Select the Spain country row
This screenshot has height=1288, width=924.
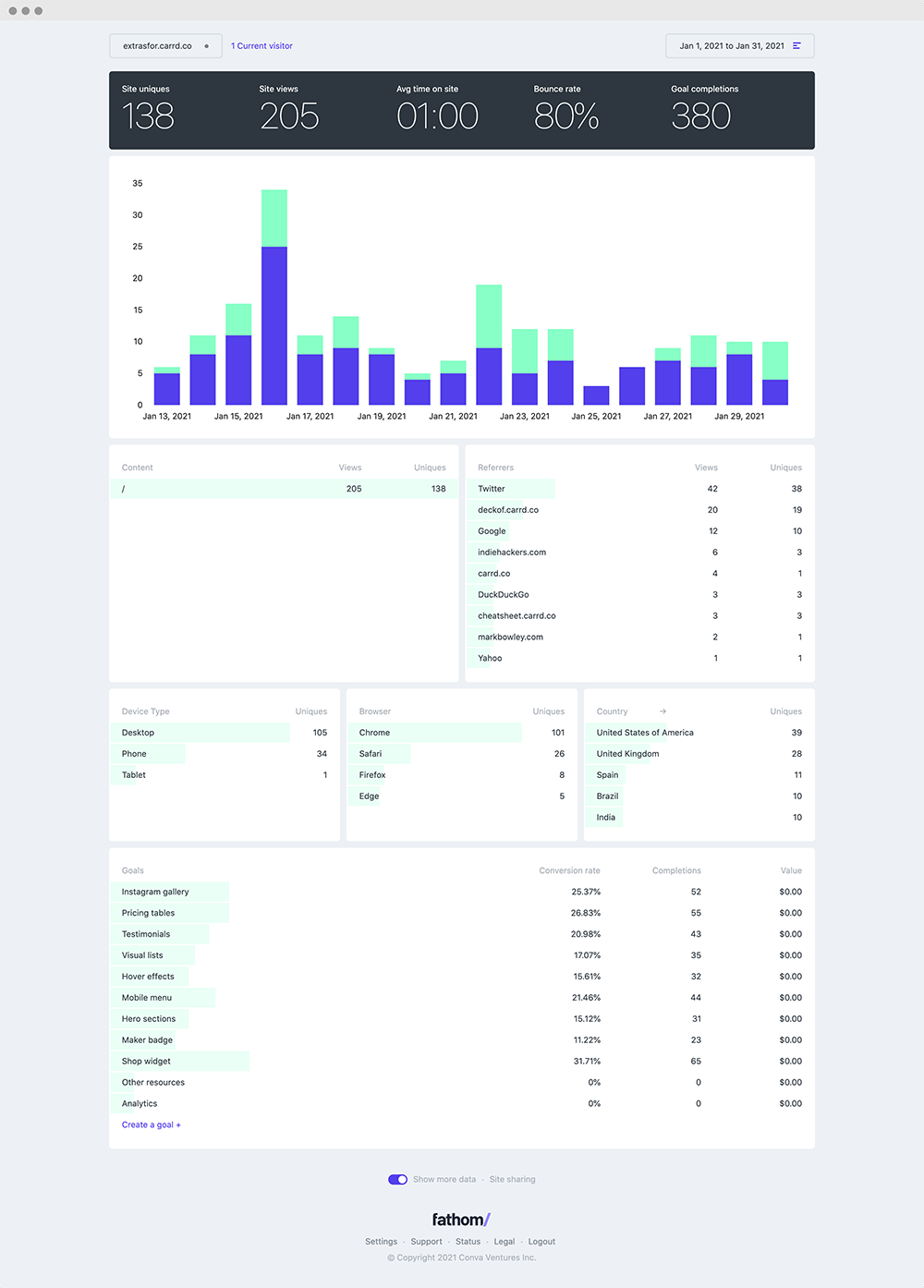699,775
